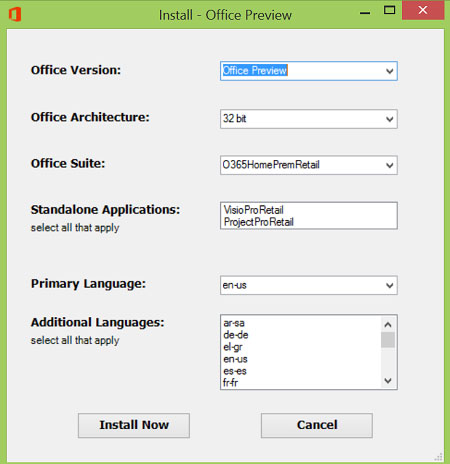Click the Cancel button

pos(317,425)
